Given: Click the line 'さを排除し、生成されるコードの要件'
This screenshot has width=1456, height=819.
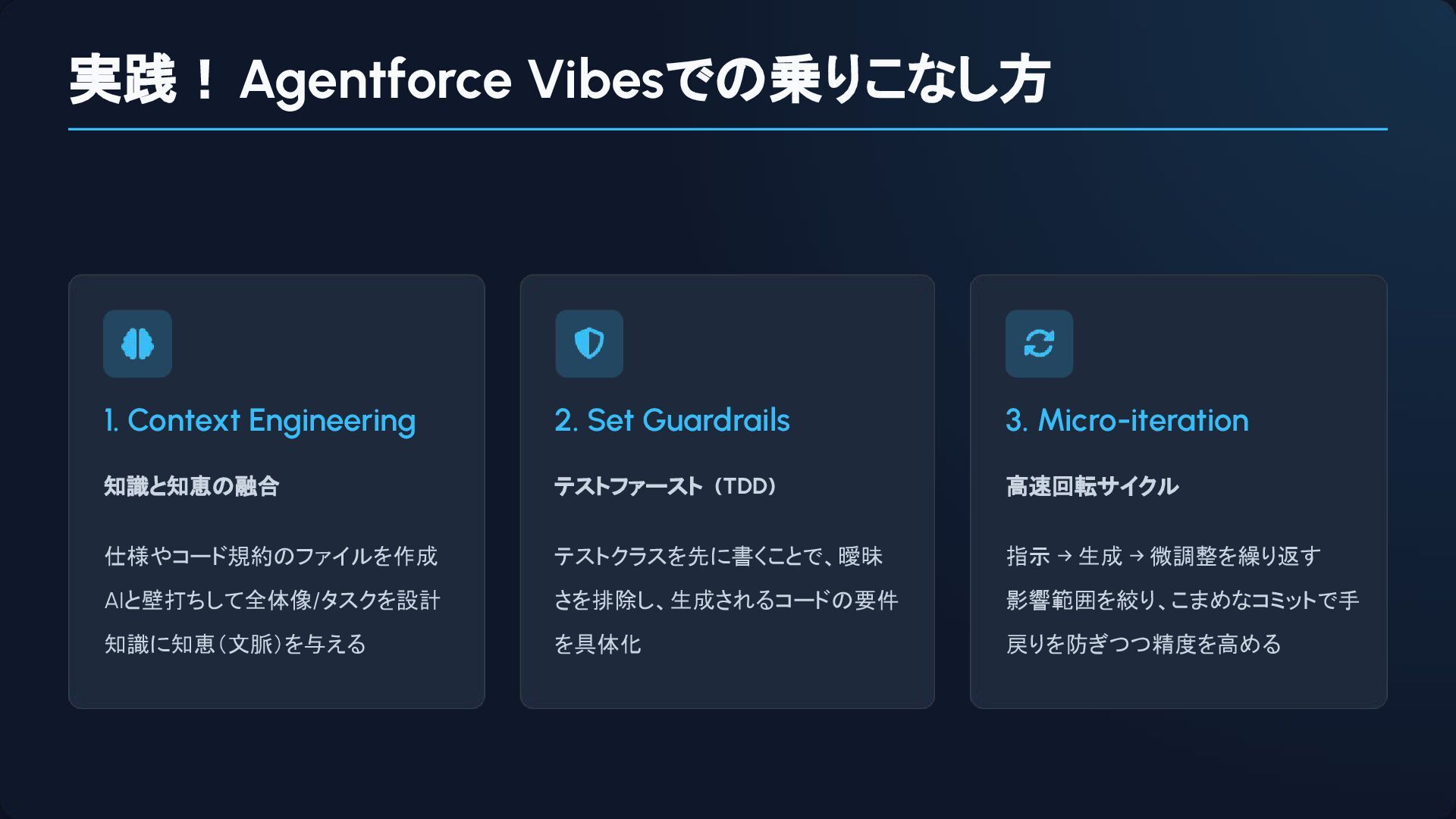Looking at the screenshot, I should pyautogui.click(x=726, y=600).
